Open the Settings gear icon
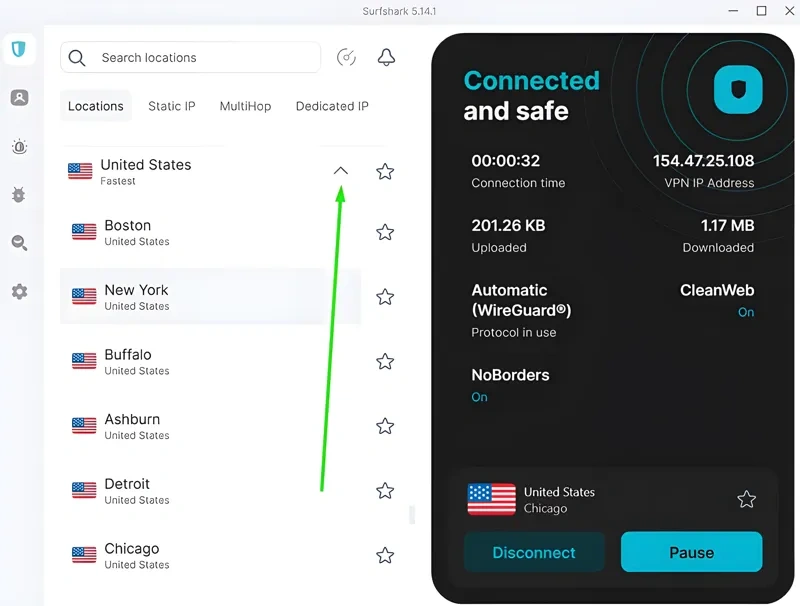 (x=20, y=291)
